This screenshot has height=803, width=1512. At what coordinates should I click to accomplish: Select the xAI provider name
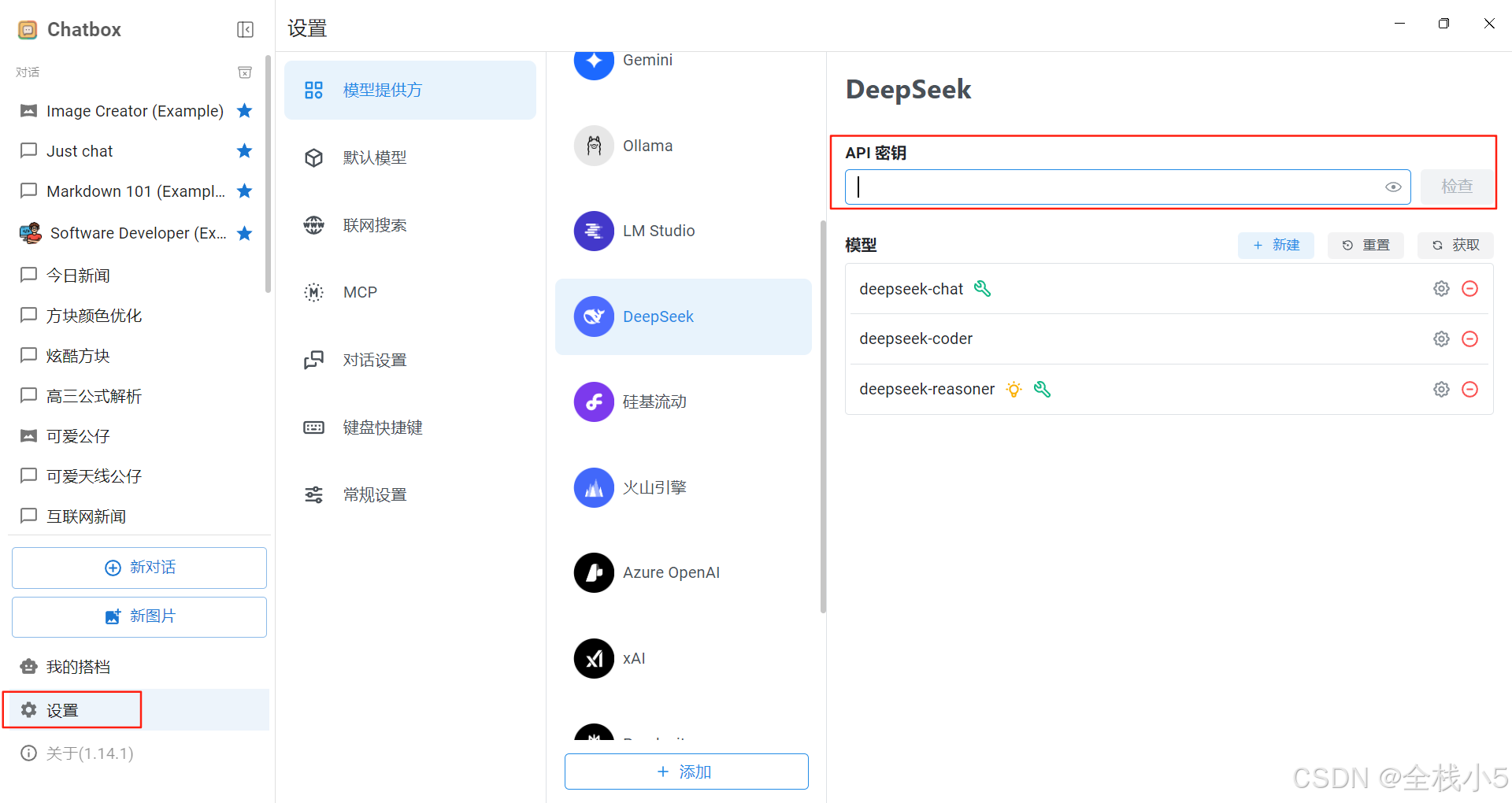click(x=634, y=658)
